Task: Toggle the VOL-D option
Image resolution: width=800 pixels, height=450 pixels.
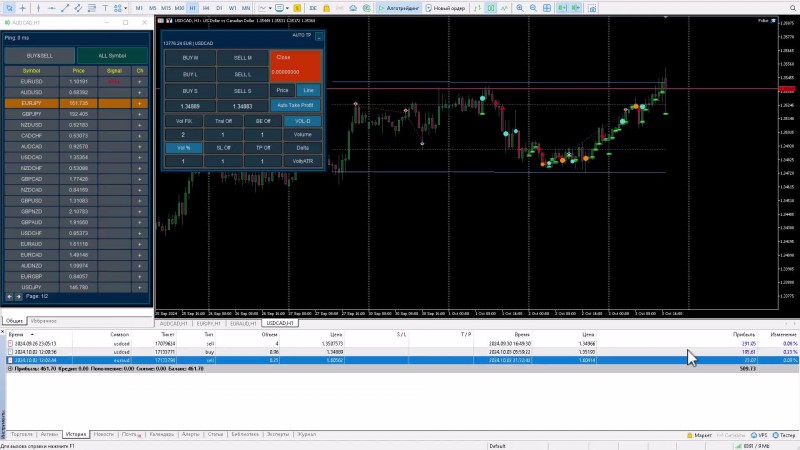Action: [303, 121]
